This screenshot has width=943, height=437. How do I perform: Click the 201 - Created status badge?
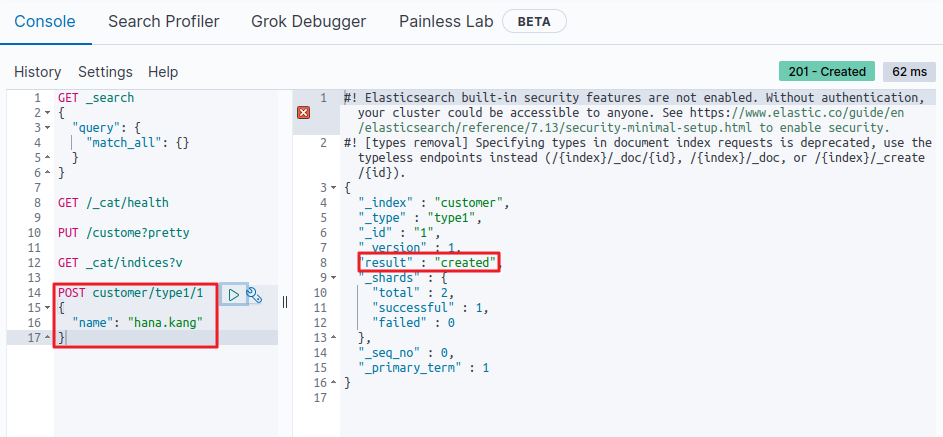click(x=827, y=72)
